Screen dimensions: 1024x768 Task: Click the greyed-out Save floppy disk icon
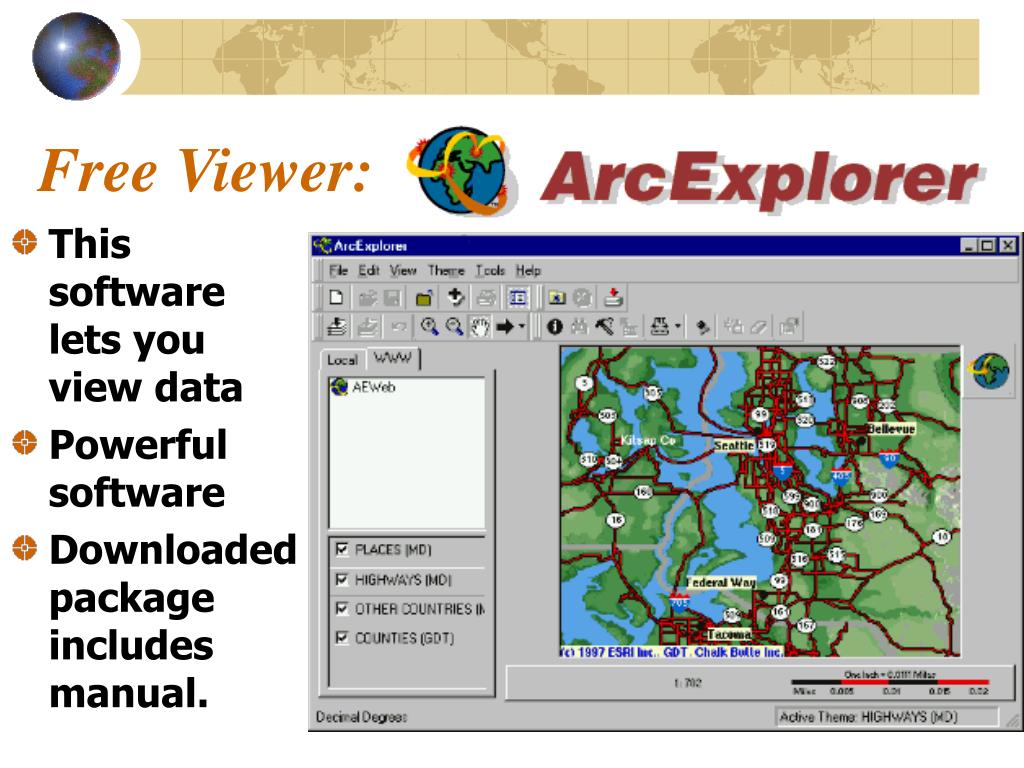click(x=392, y=298)
